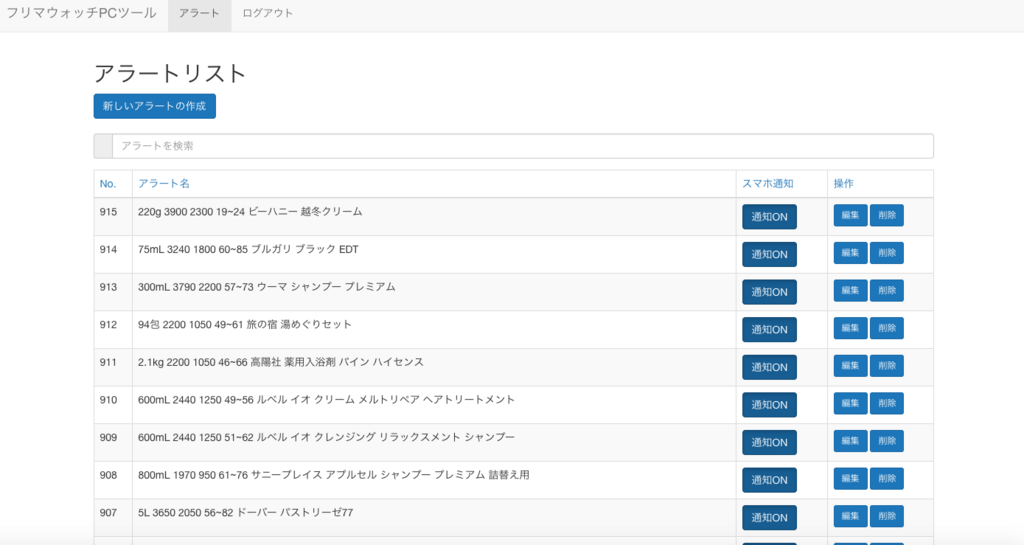The width and height of the screenshot is (1024, 545).
Task: Delete alert 913 ウーマ シャンプー
Action: coord(887,290)
